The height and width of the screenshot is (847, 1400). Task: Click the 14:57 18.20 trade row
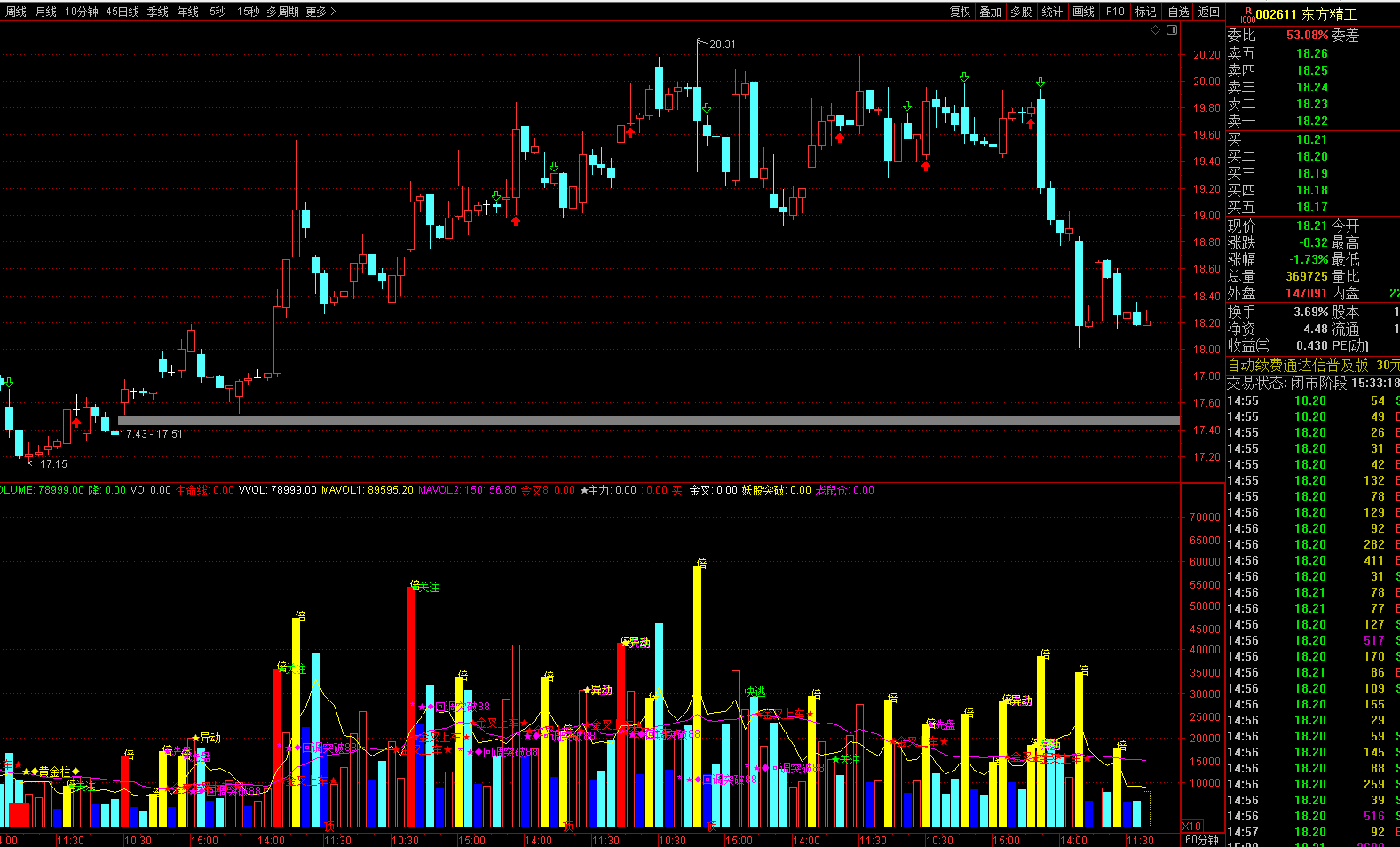1313,832
